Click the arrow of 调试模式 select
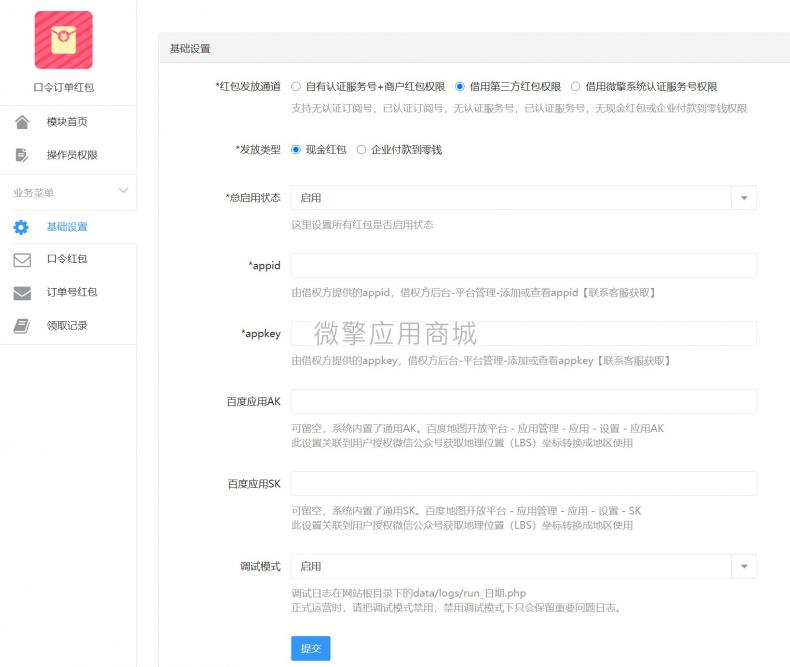 [x=744, y=567]
